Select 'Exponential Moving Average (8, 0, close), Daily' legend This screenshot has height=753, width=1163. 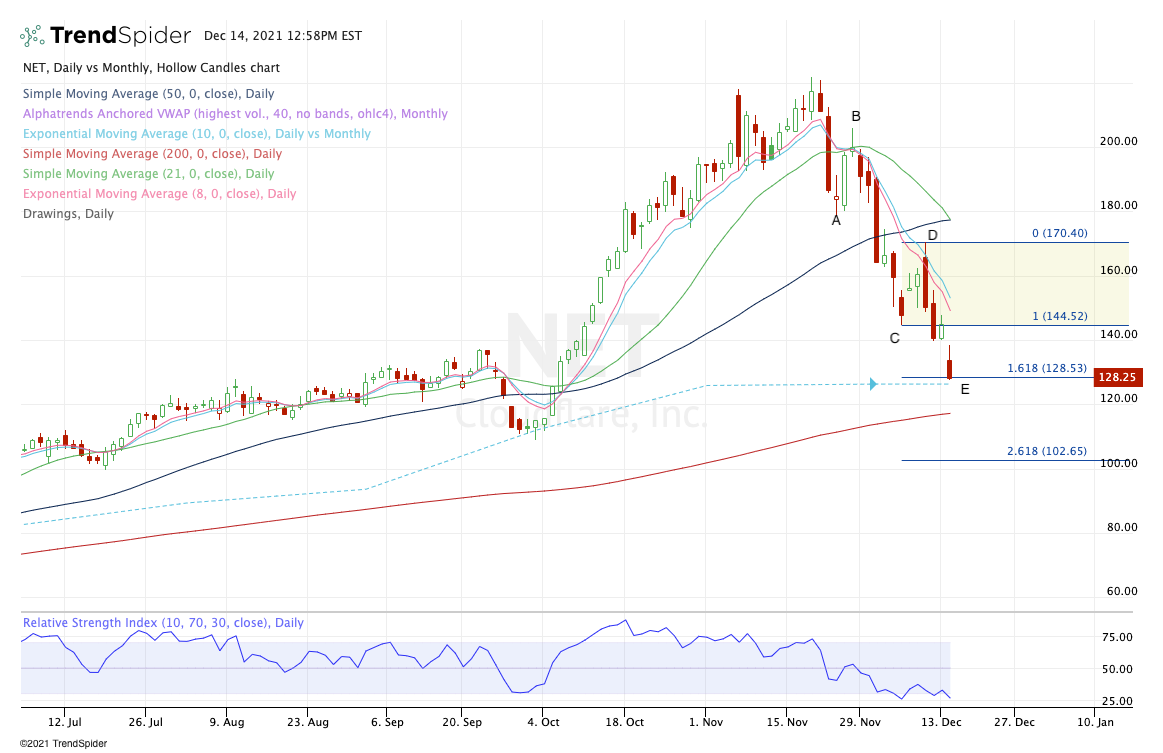tap(159, 194)
